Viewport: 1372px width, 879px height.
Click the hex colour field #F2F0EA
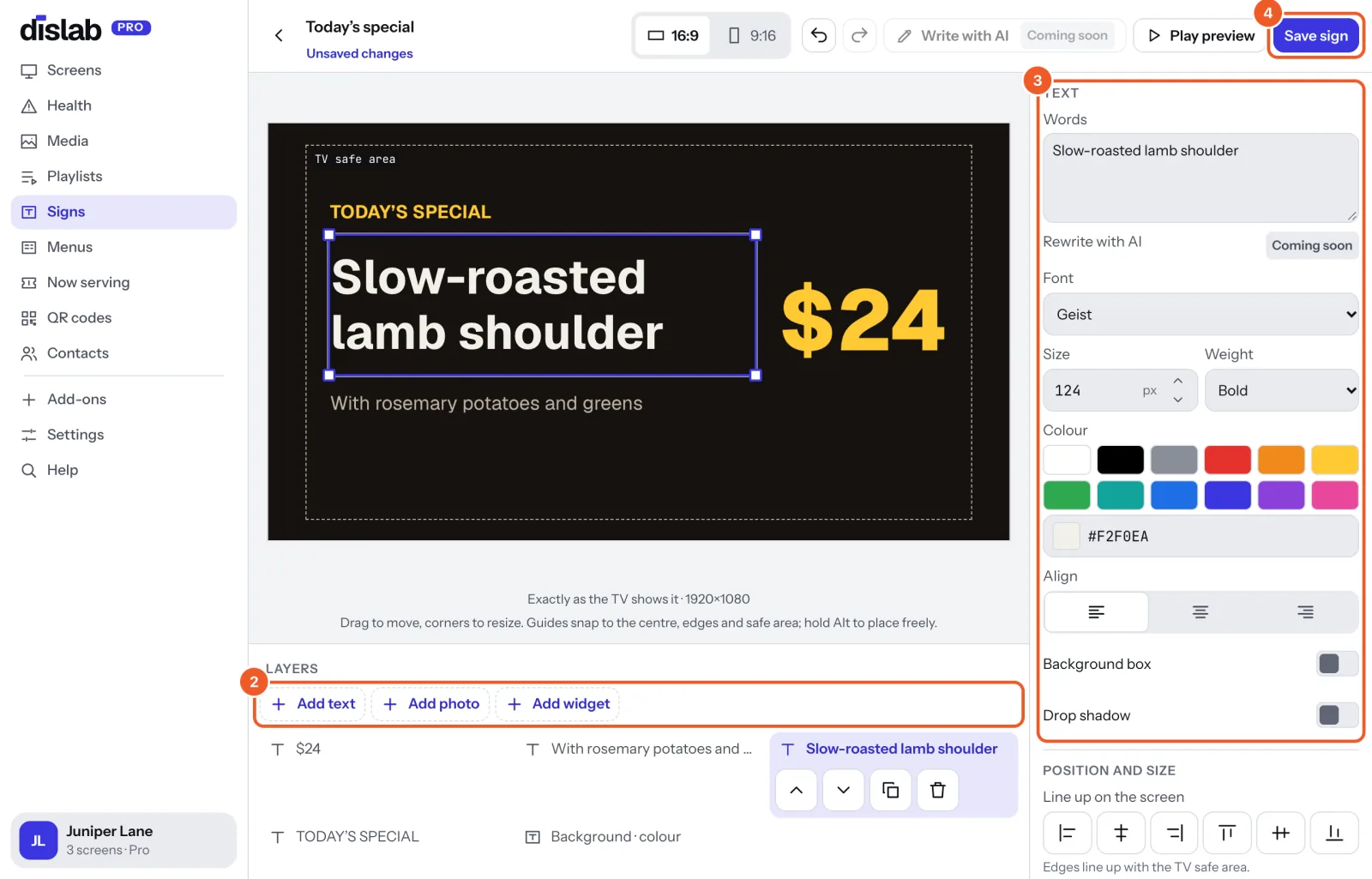1200,537
